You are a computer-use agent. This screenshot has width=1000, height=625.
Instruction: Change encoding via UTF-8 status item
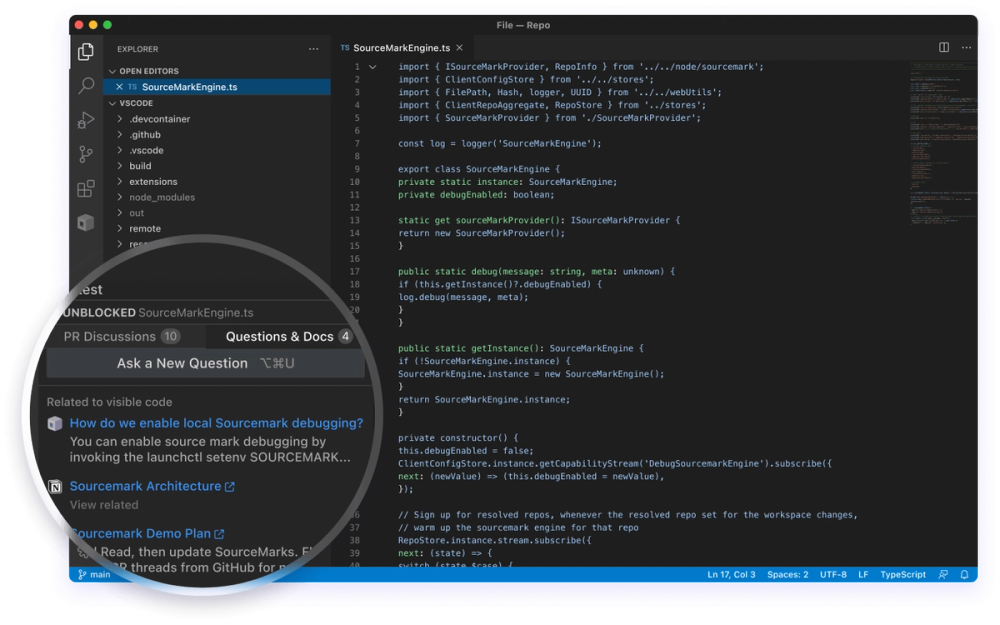pos(833,575)
